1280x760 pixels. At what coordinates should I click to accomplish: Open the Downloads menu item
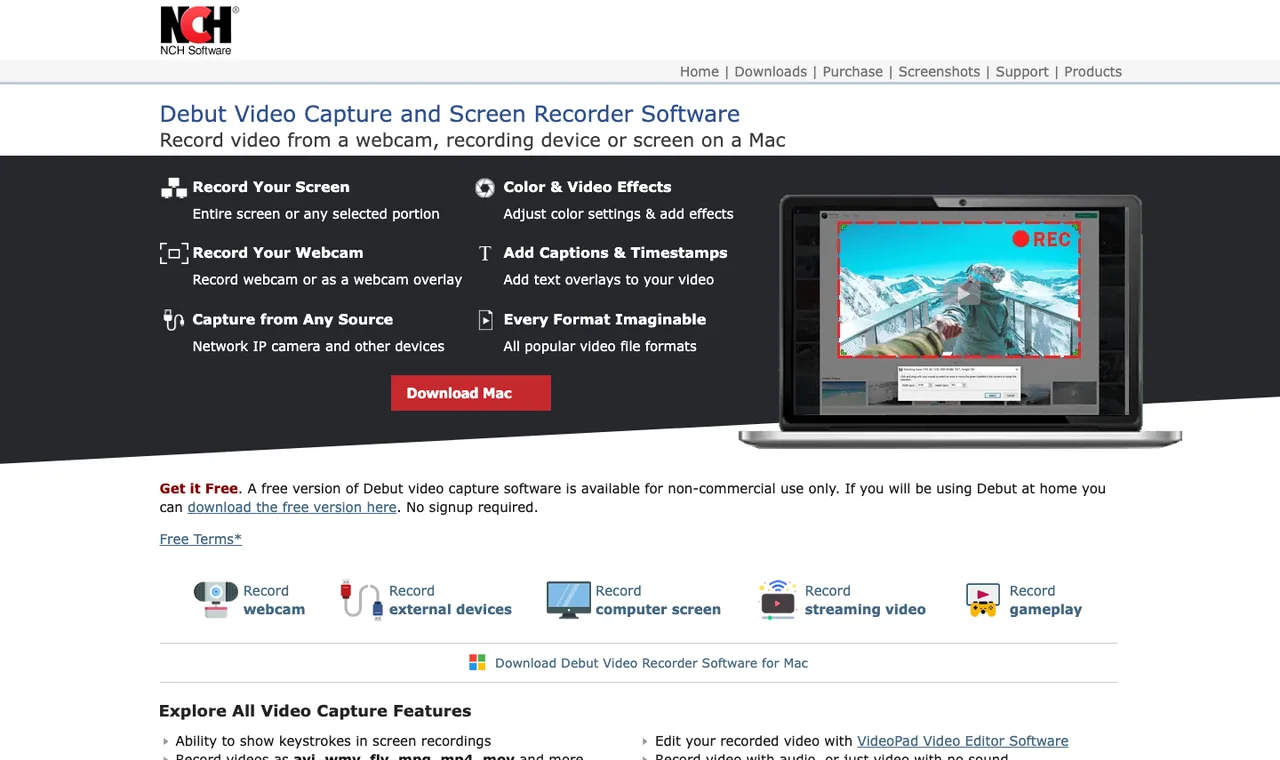pos(770,72)
